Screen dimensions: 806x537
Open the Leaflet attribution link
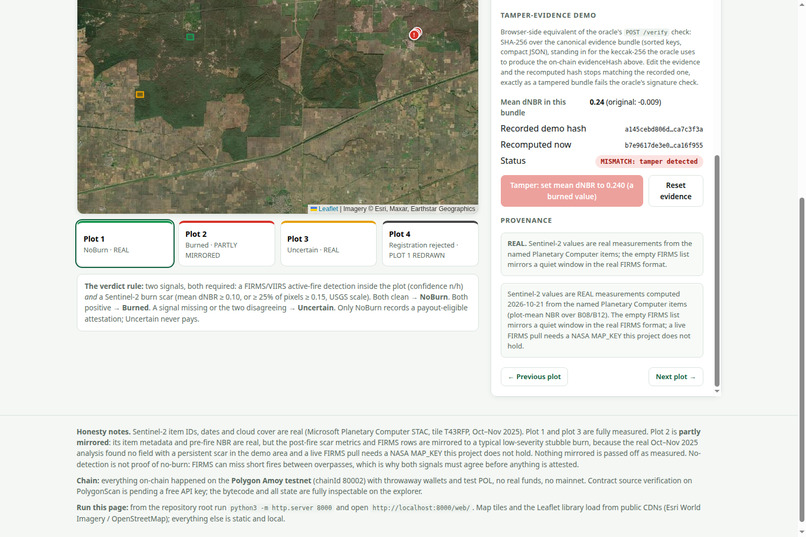point(328,209)
